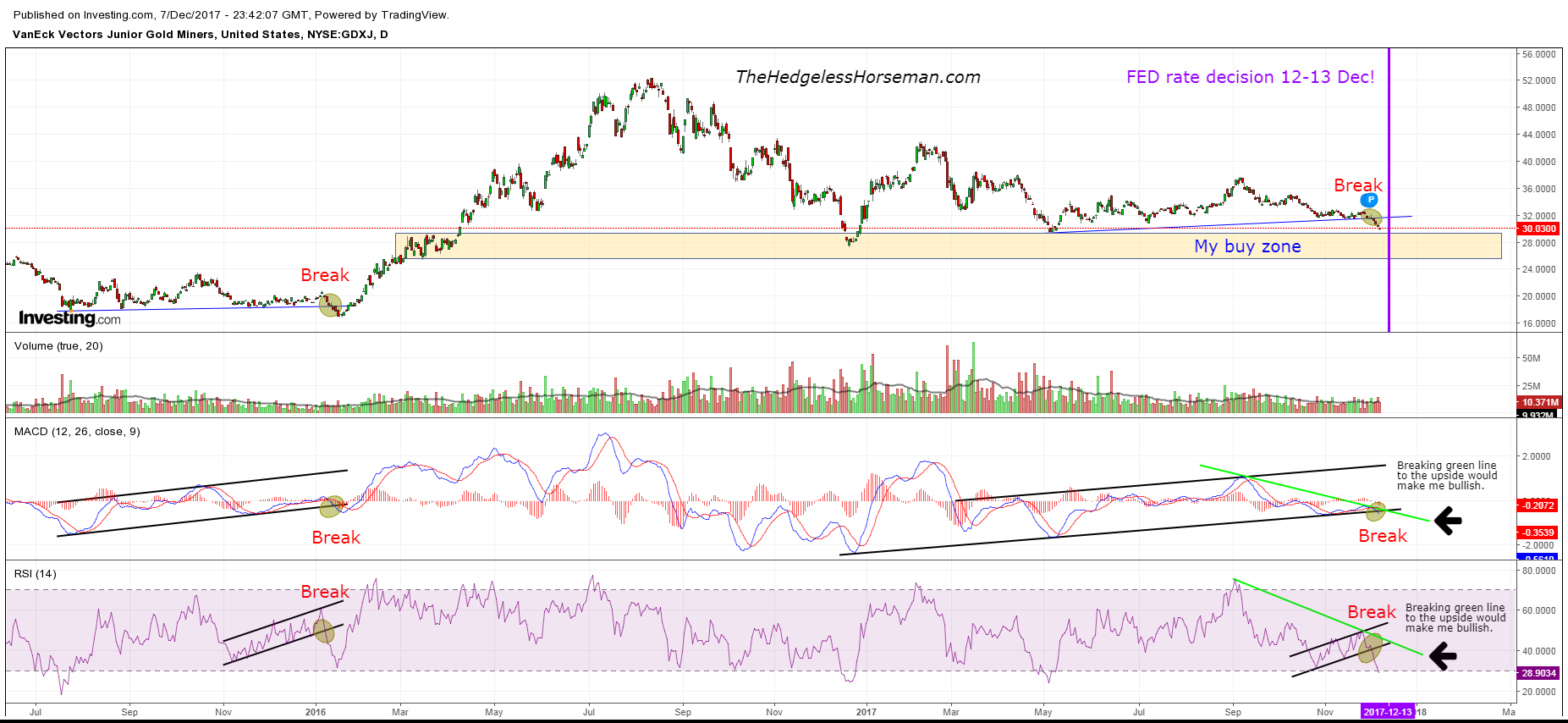Select the red 'Break' label above December 2017 price
This screenshot has height=723, width=1568.
[1358, 185]
